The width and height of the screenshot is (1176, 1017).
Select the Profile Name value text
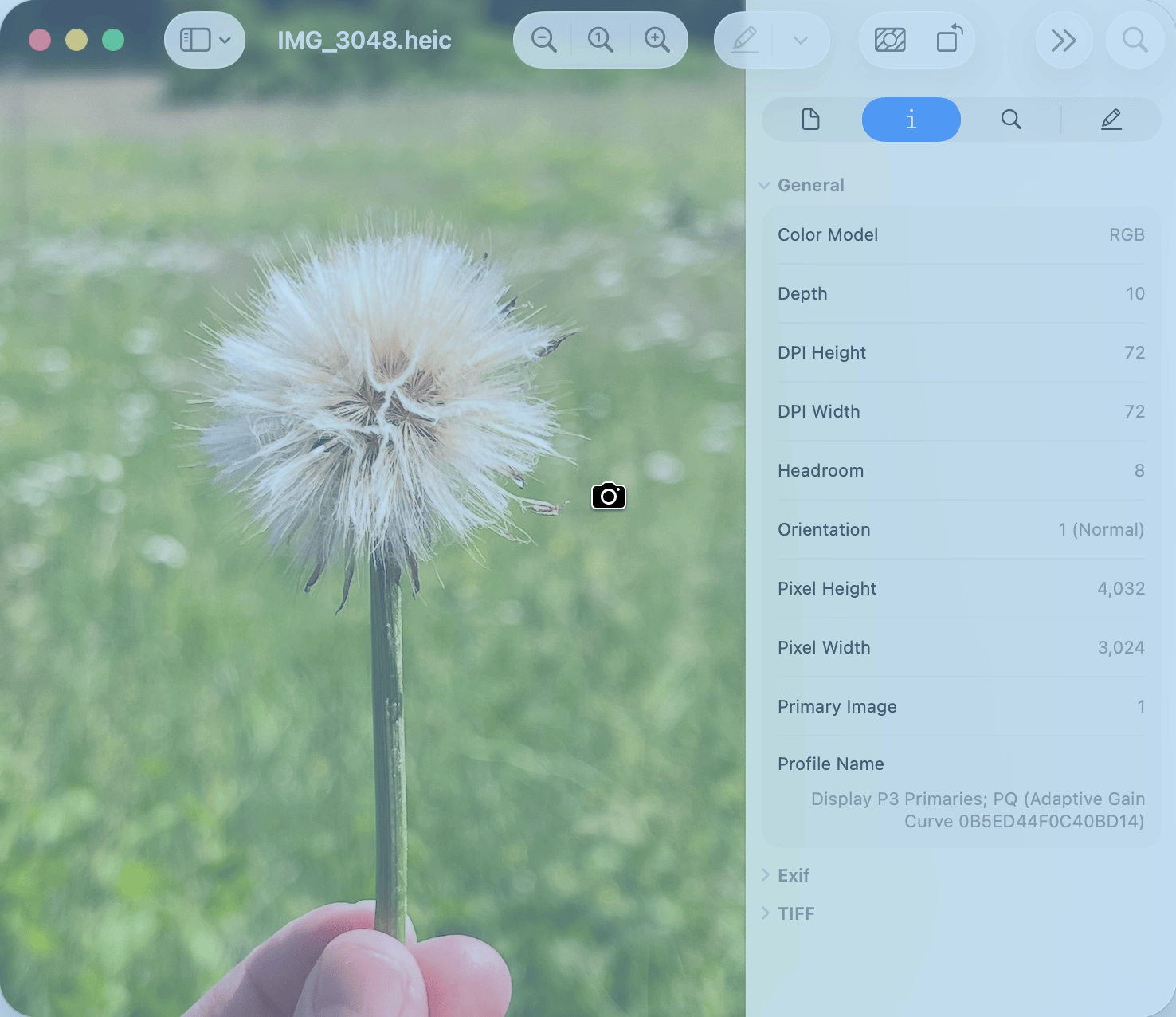(978, 810)
